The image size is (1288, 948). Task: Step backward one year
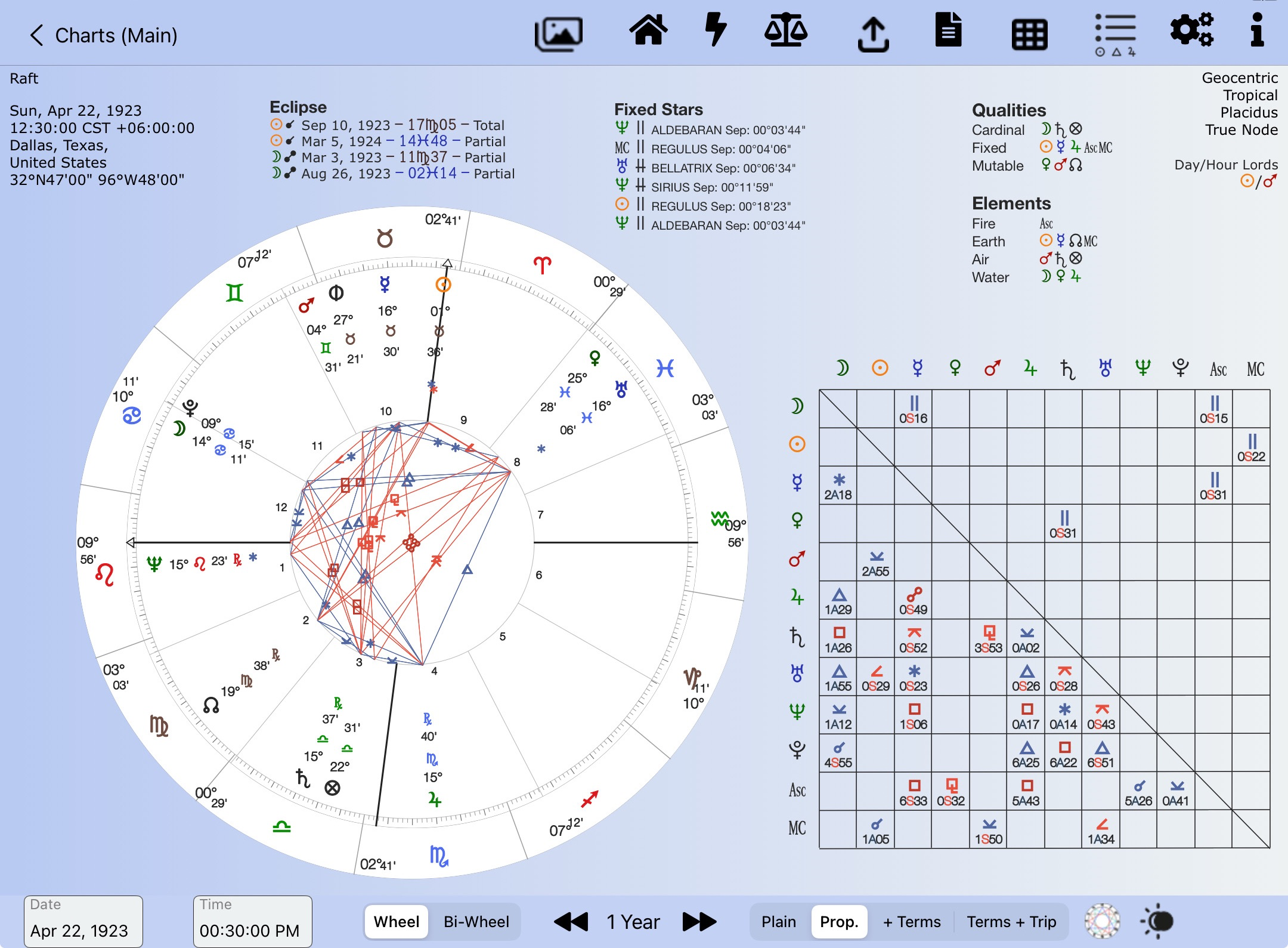pos(571,922)
